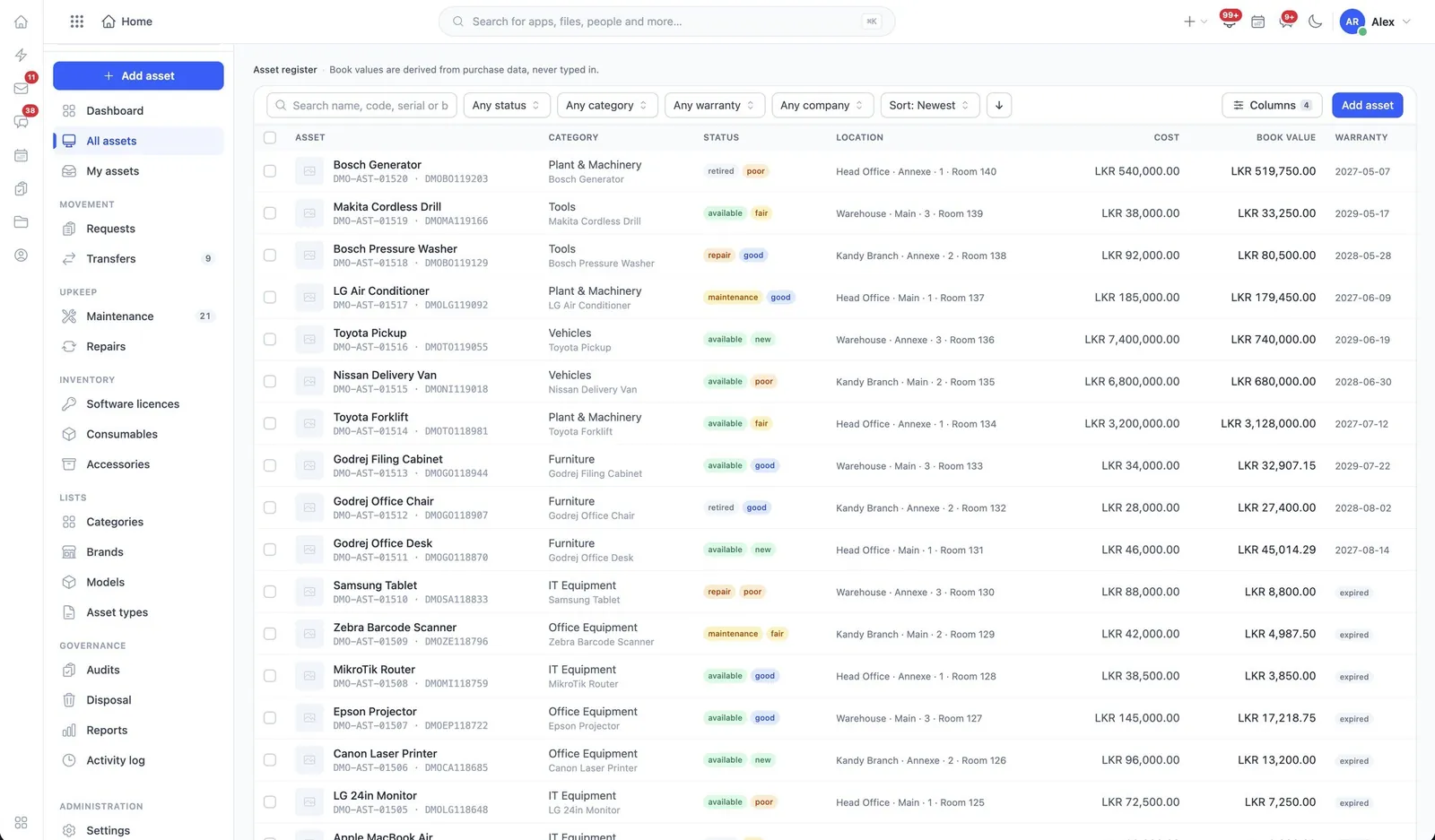Toggle dark mode moon icon

click(1315, 22)
